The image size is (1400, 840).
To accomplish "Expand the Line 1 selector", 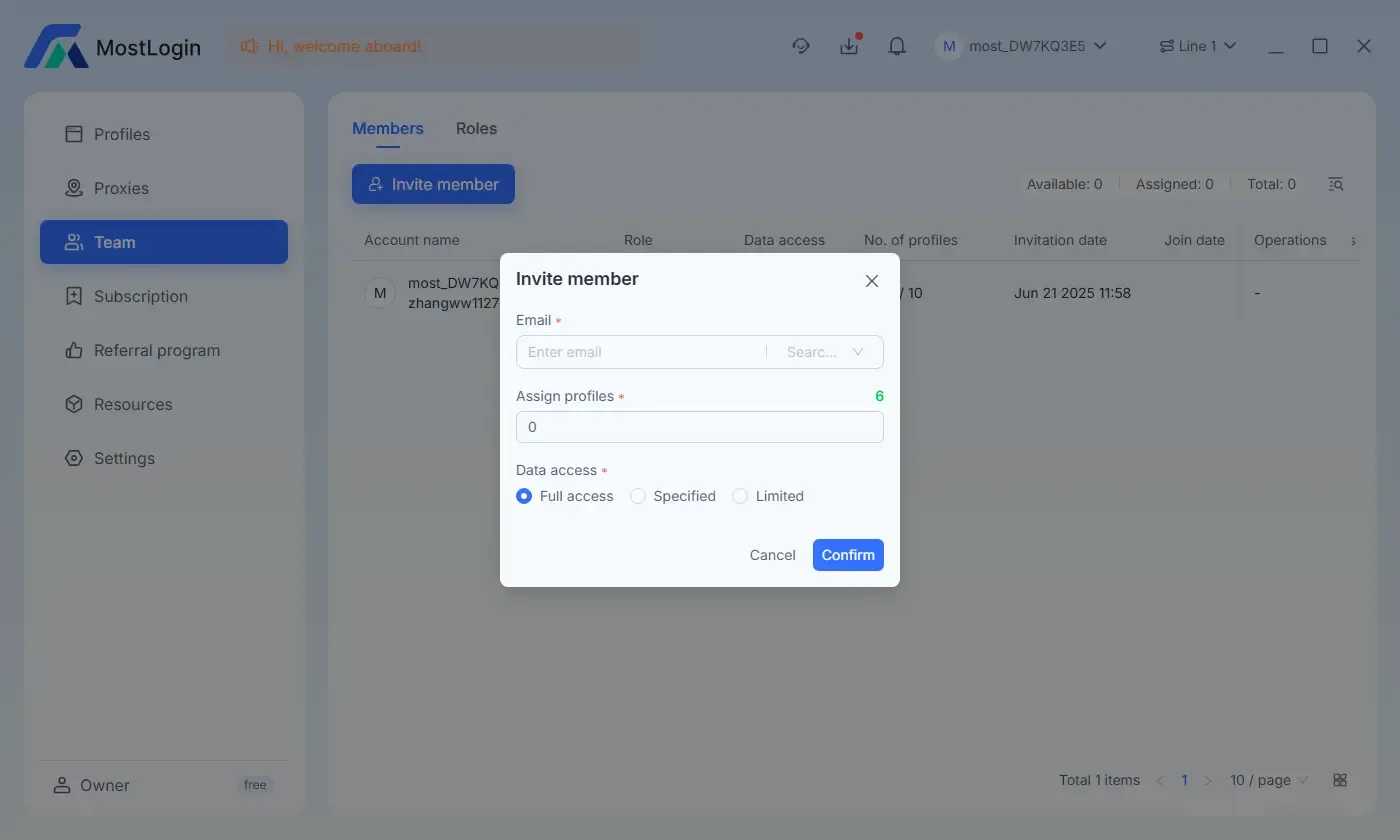I will [1197, 46].
